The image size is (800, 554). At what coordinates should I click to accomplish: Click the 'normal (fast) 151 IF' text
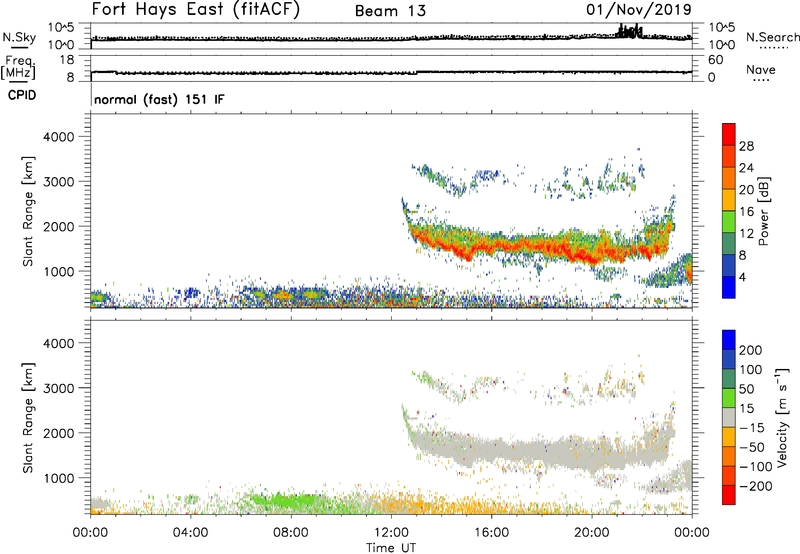(x=159, y=99)
